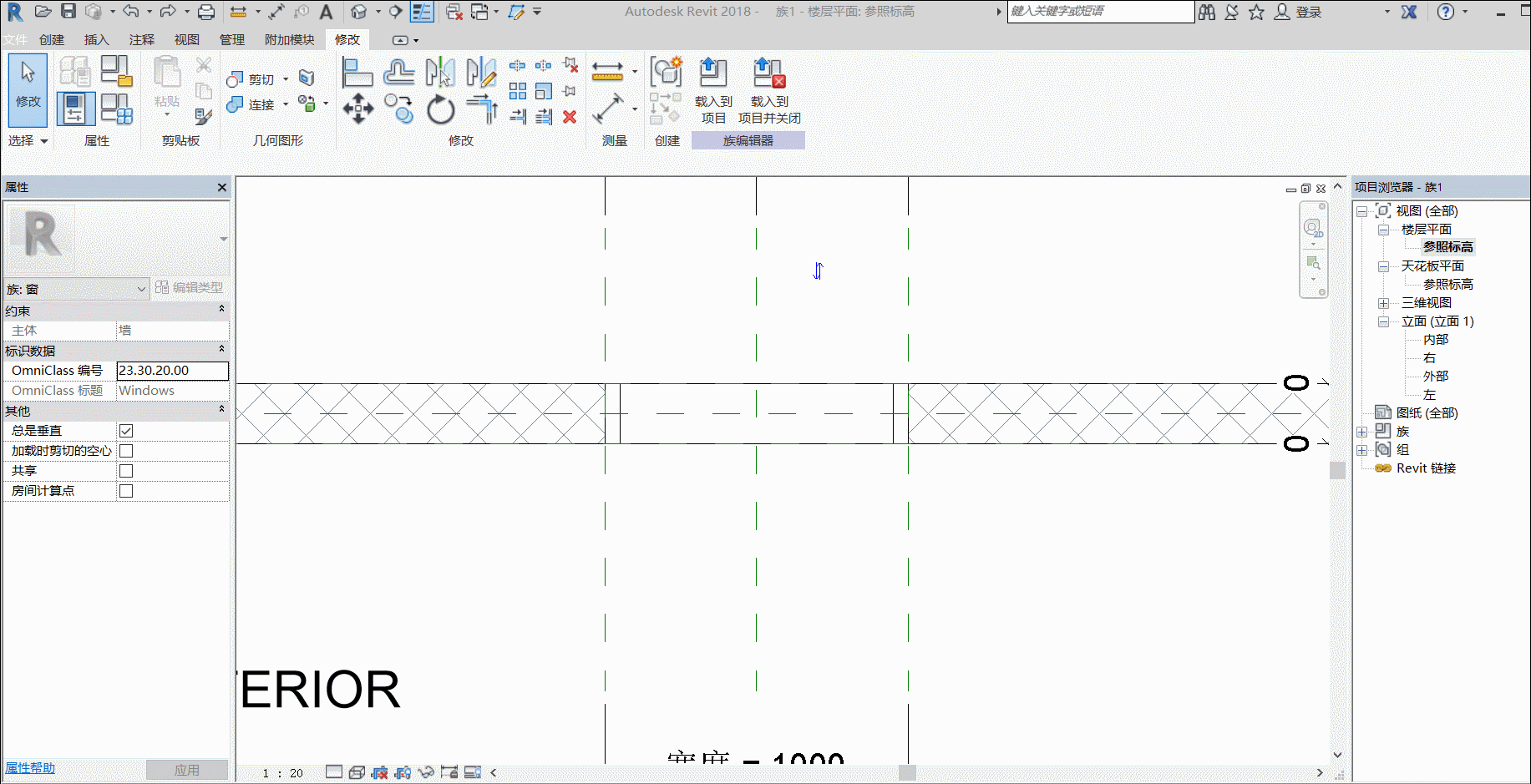
Task: Open the 插入 ribbon tab
Action: (97, 39)
